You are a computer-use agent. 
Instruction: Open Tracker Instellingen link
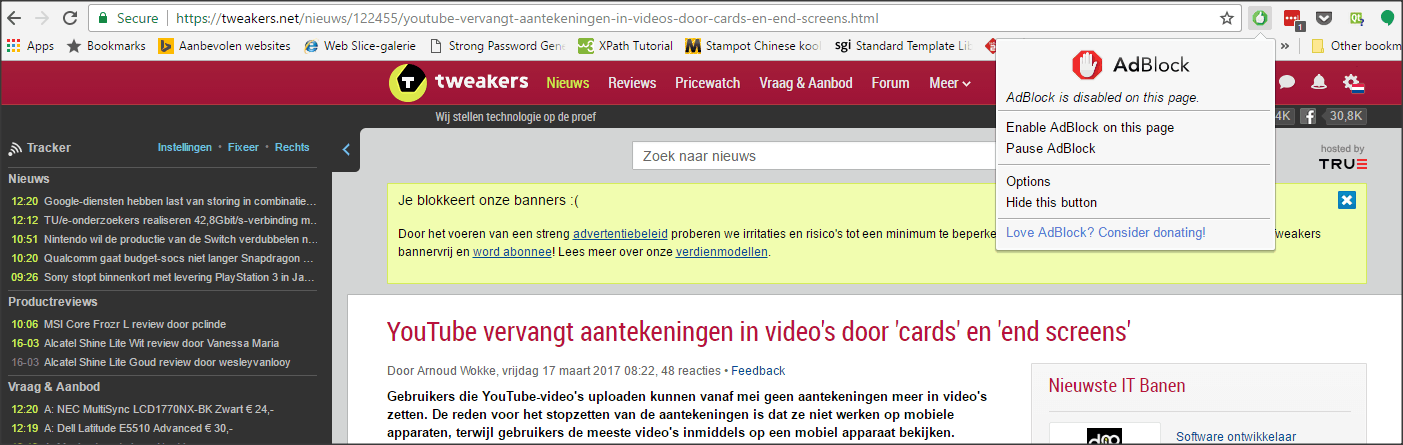(185, 147)
